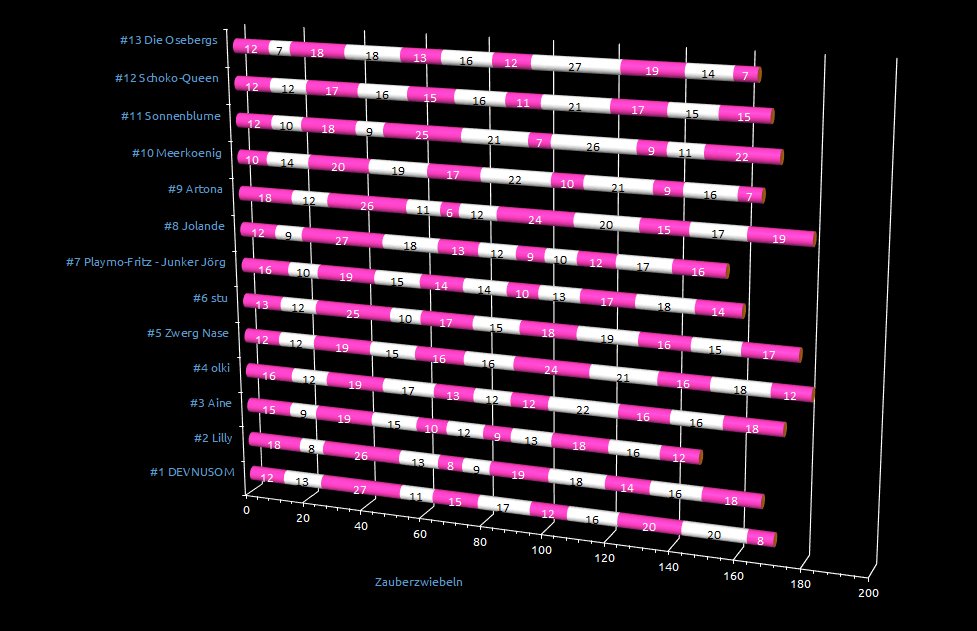The width and height of the screenshot is (977, 631).
Task: Click the white 22 segment in olki bar
Action: point(582,410)
